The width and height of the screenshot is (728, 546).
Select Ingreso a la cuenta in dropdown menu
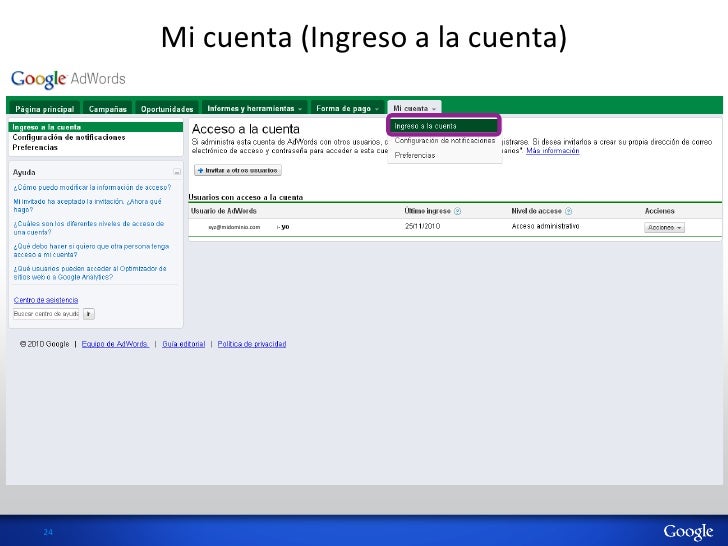443,126
